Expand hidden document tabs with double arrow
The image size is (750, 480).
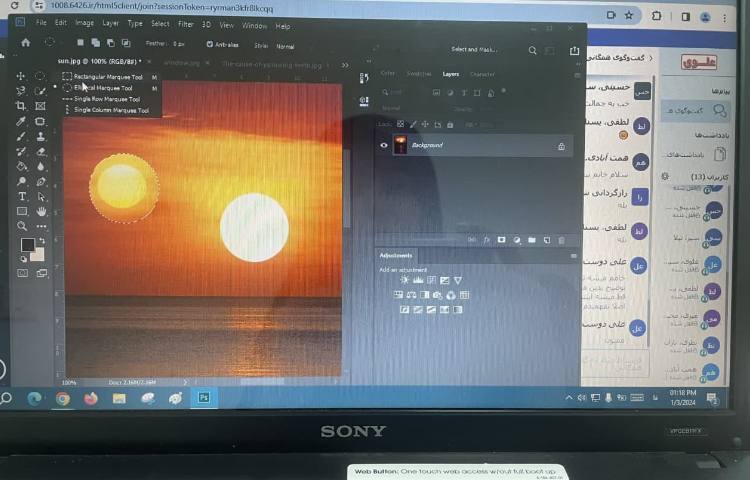click(x=346, y=65)
